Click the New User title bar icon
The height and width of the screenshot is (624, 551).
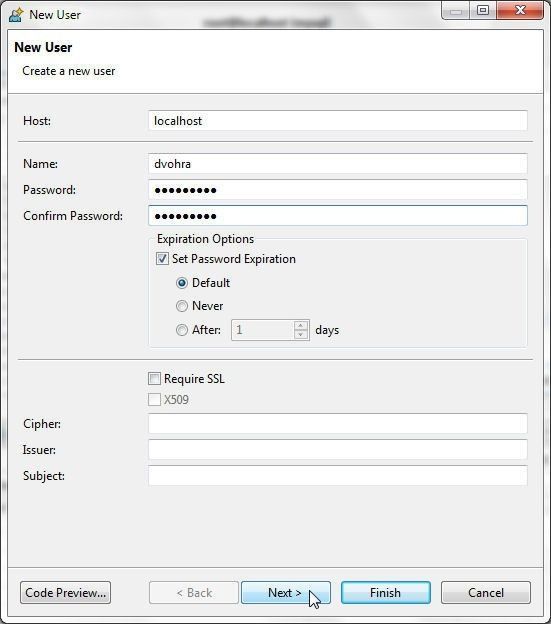(x=16, y=15)
